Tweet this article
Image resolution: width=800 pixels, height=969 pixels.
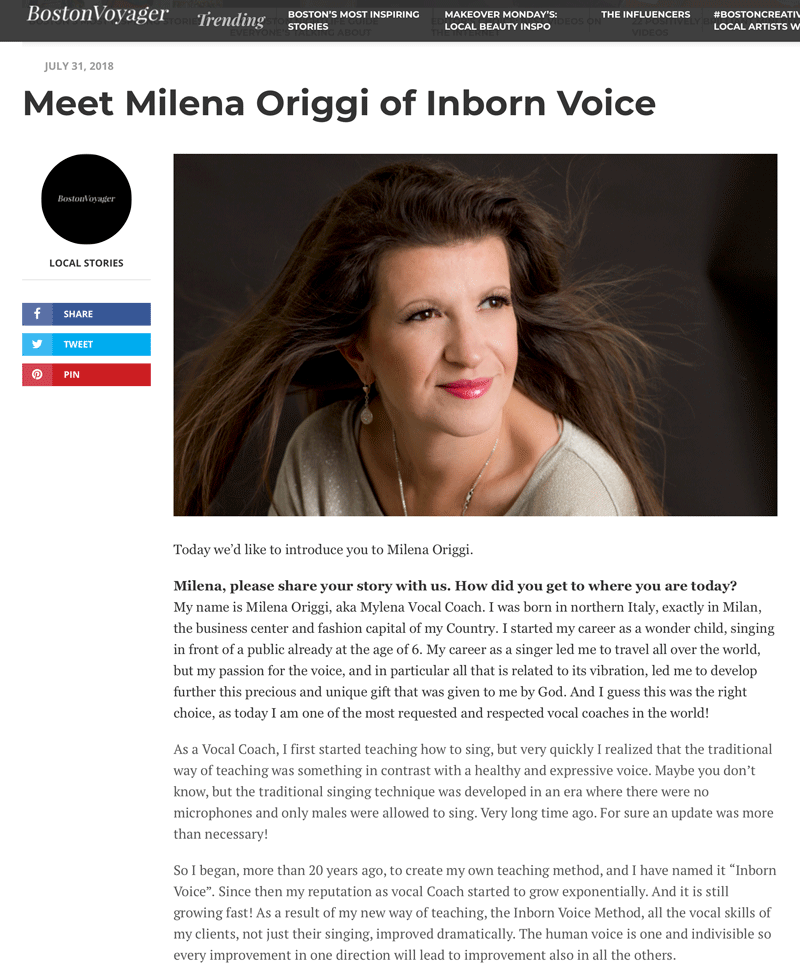point(86,344)
